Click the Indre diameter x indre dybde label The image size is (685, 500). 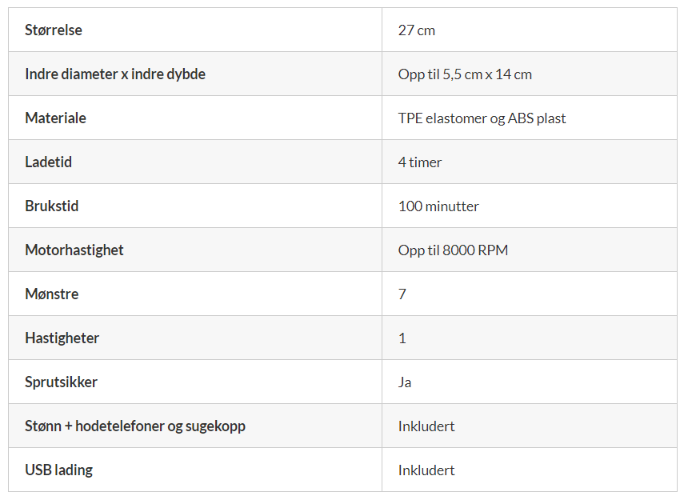tap(115, 74)
